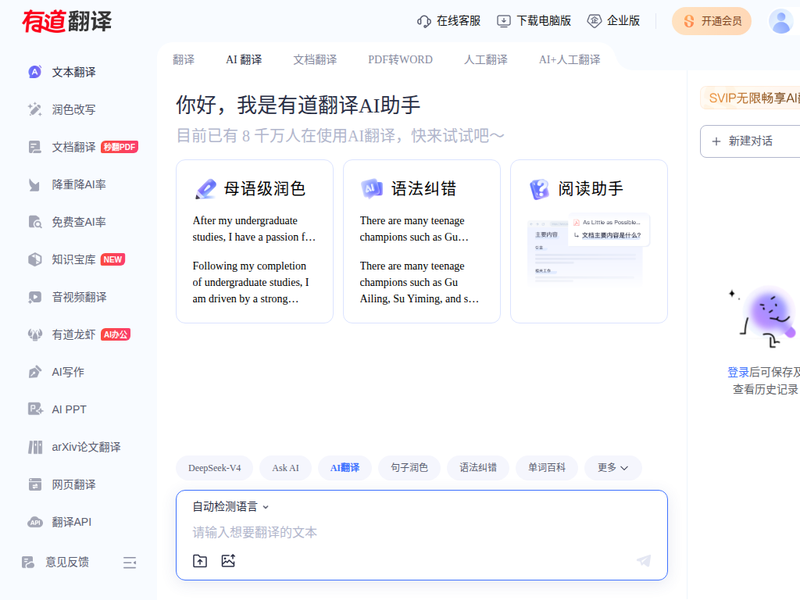Open 免费查AI率 search-document icon
The width and height of the screenshot is (800, 600).
(35, 222)
